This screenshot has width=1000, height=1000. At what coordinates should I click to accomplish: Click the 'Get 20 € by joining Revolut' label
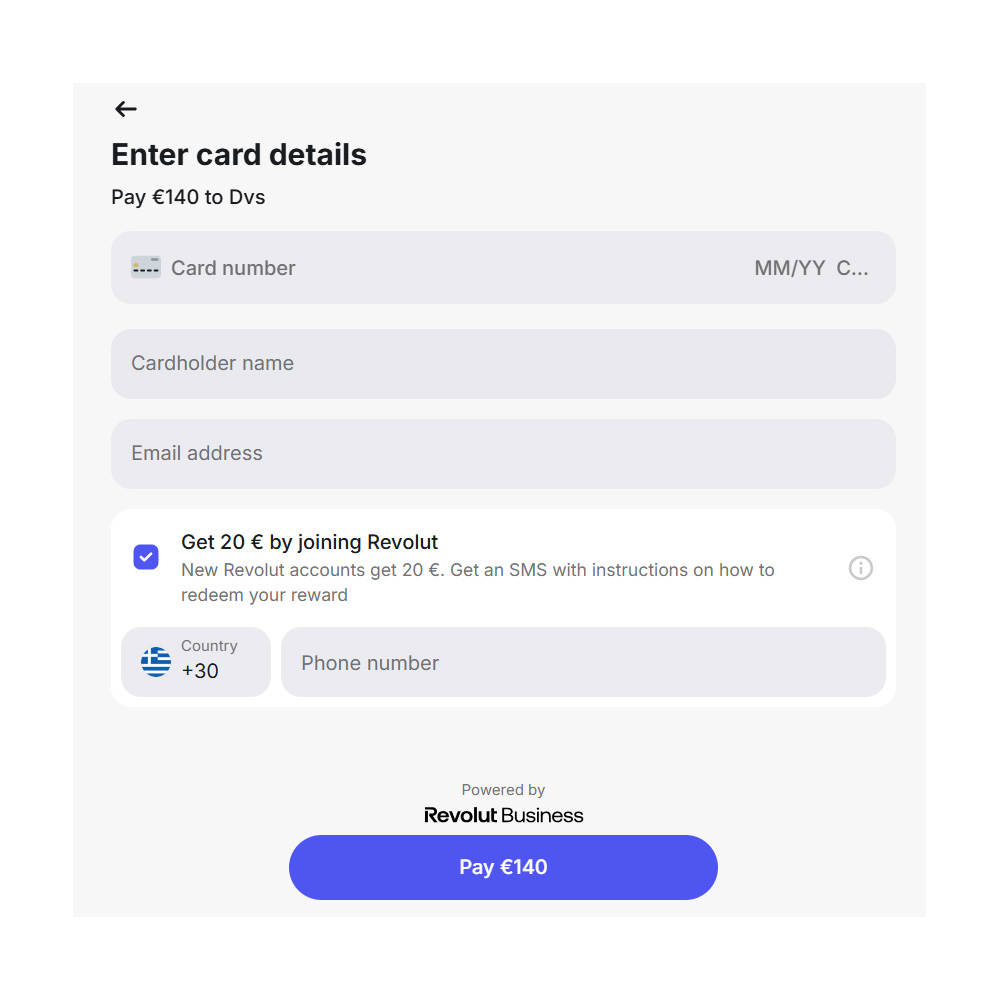click(x=310, y=542)
